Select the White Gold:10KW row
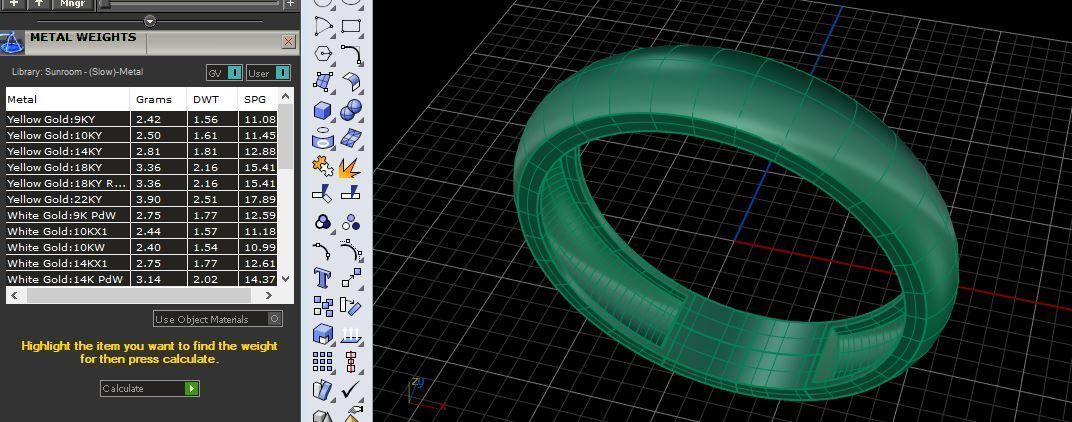This screenshot has height=422, width=1072. 142,247
